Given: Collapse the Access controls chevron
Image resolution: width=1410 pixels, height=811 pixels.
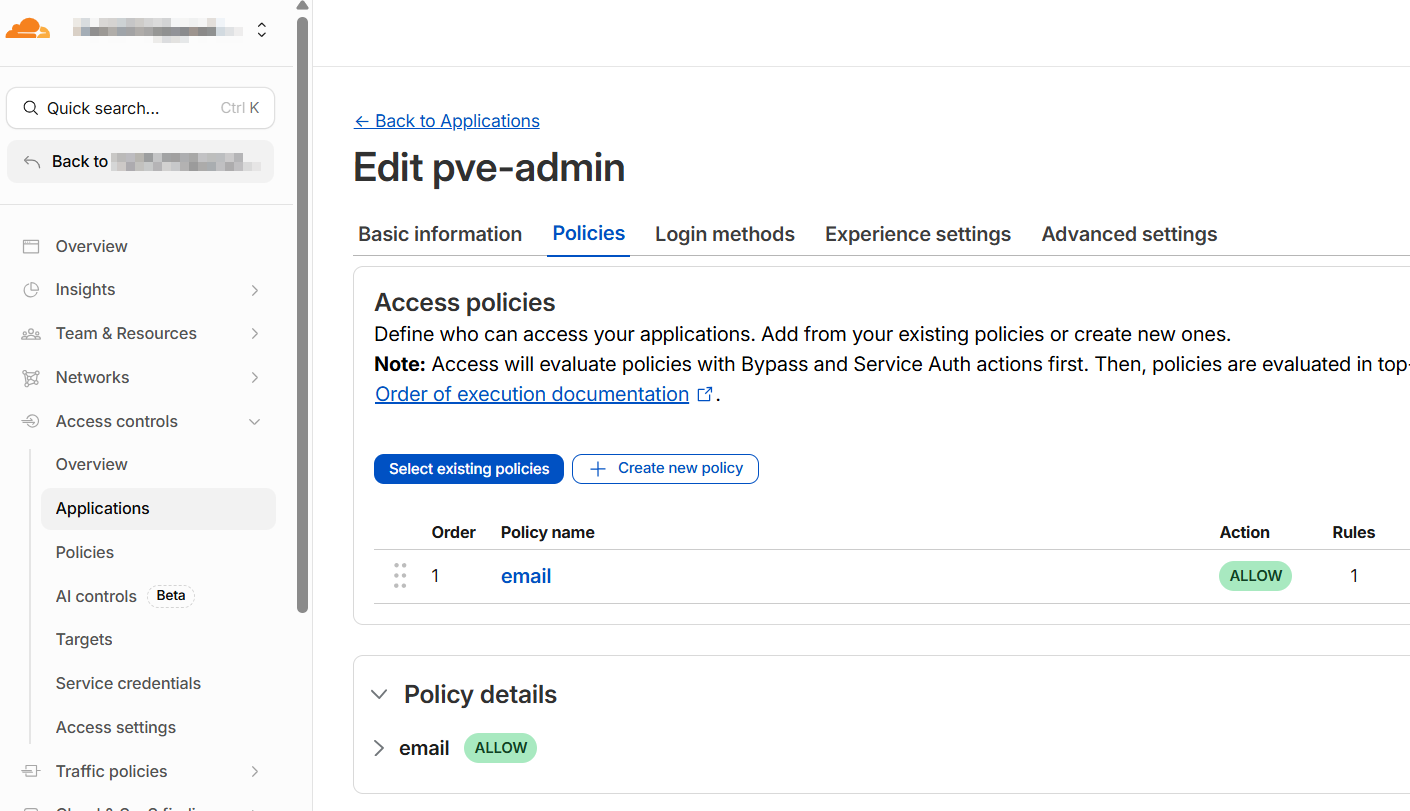Looking at the screenshot, I should coord(255,422).
